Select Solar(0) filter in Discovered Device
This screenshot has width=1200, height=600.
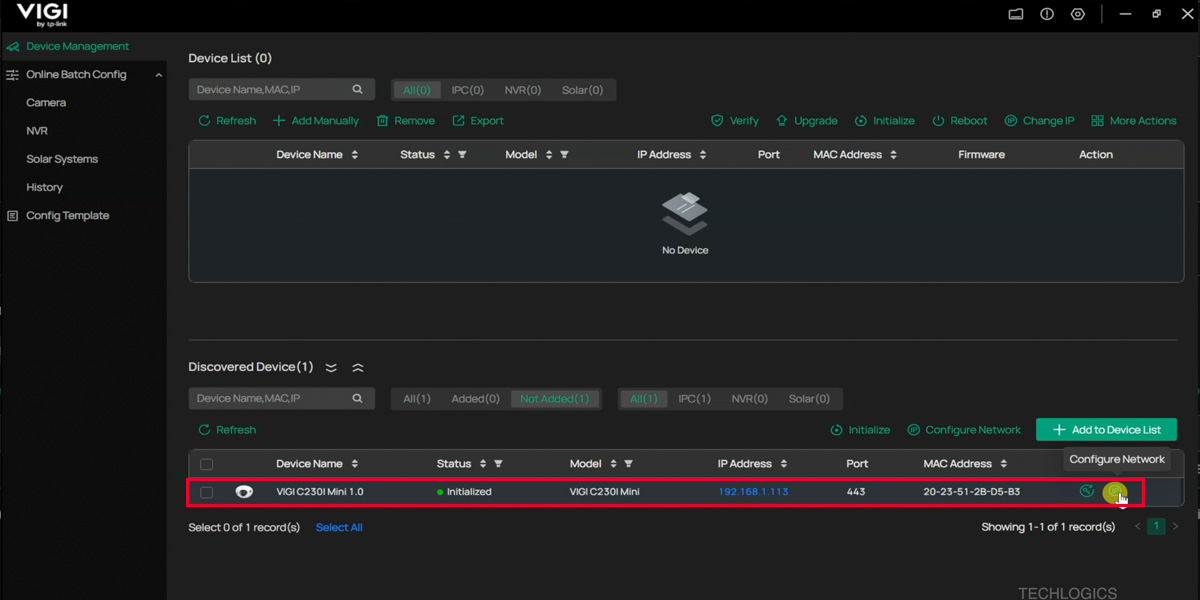coord(809,399)
